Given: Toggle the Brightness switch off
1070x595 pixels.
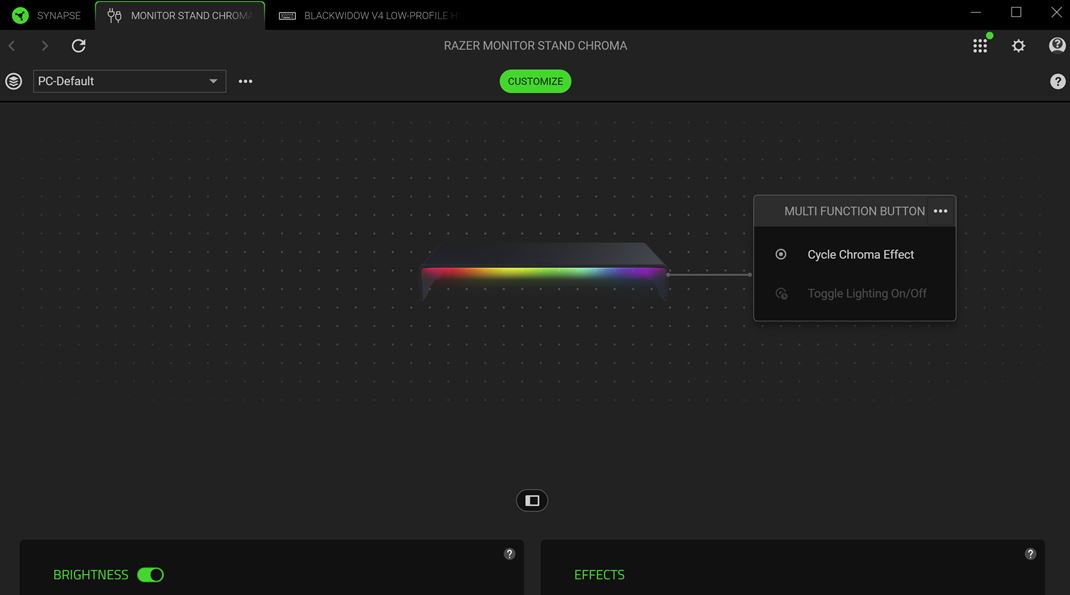Looking at the screenshot, I should click(x=151, y=574).
